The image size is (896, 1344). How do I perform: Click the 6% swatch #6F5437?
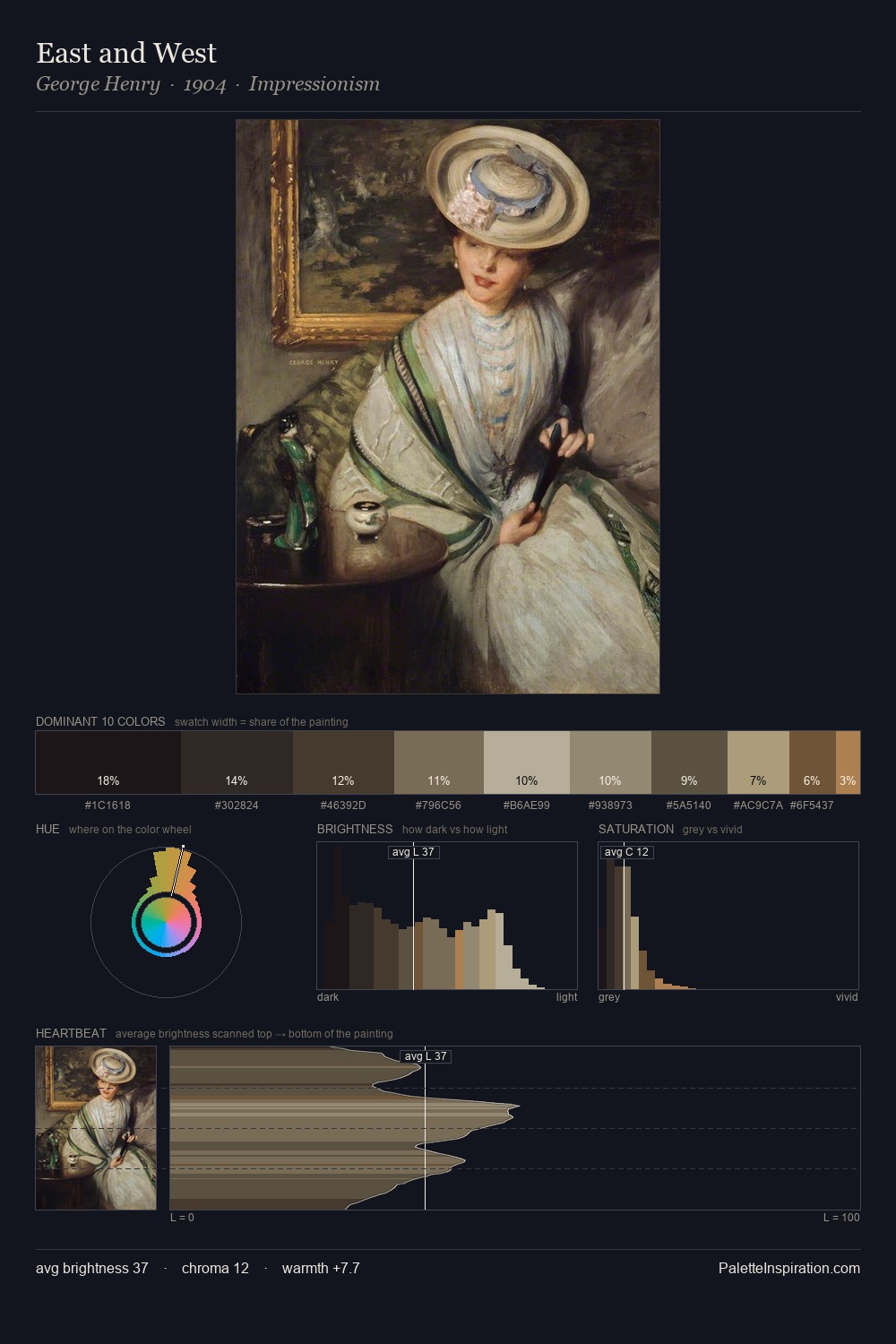point(813,762)
